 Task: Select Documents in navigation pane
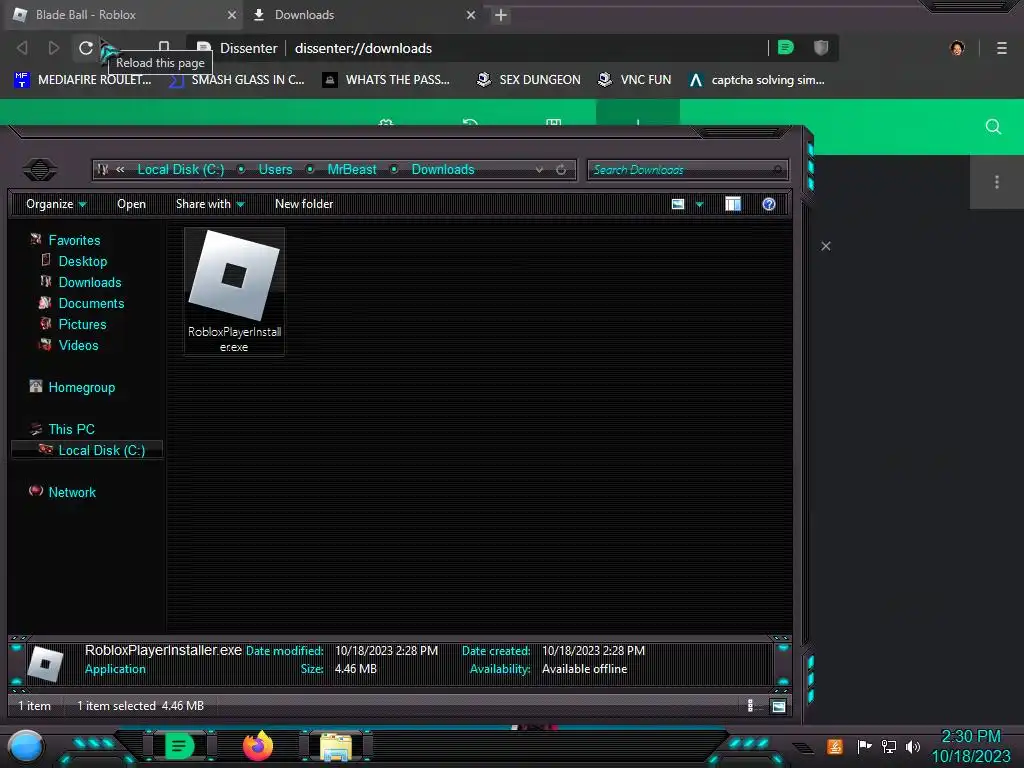coord(91,303)
